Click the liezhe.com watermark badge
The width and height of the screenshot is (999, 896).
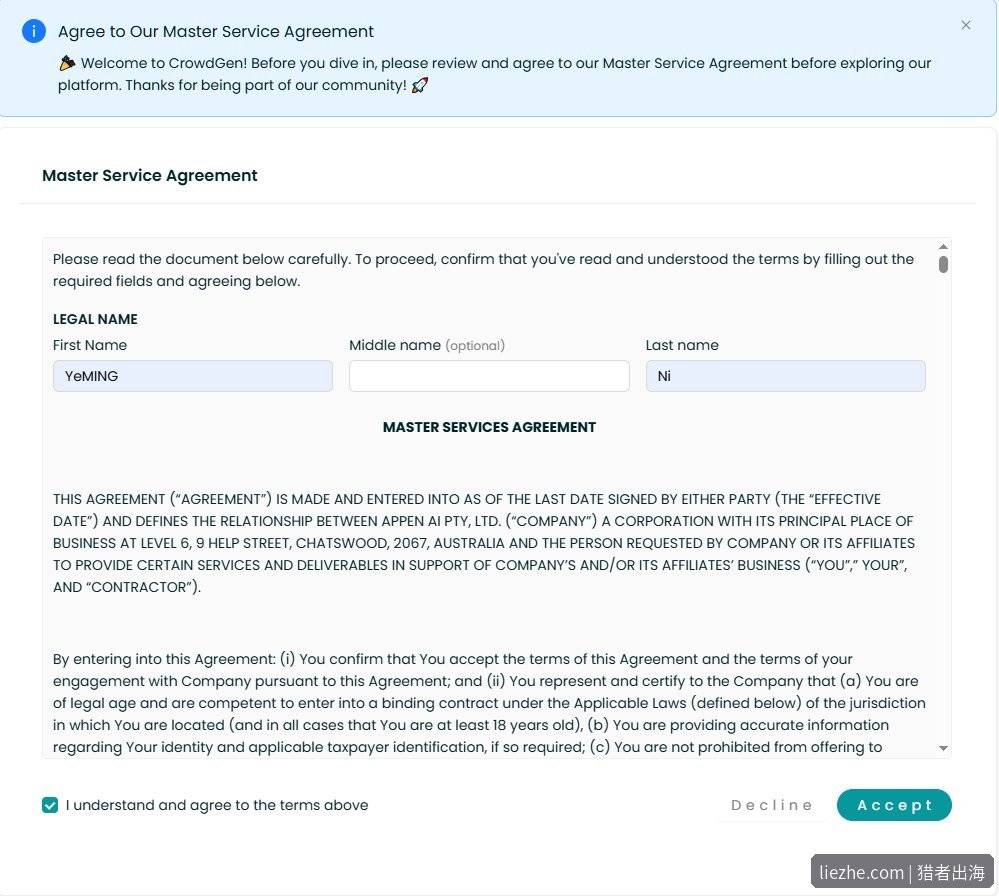click(902, 872)
